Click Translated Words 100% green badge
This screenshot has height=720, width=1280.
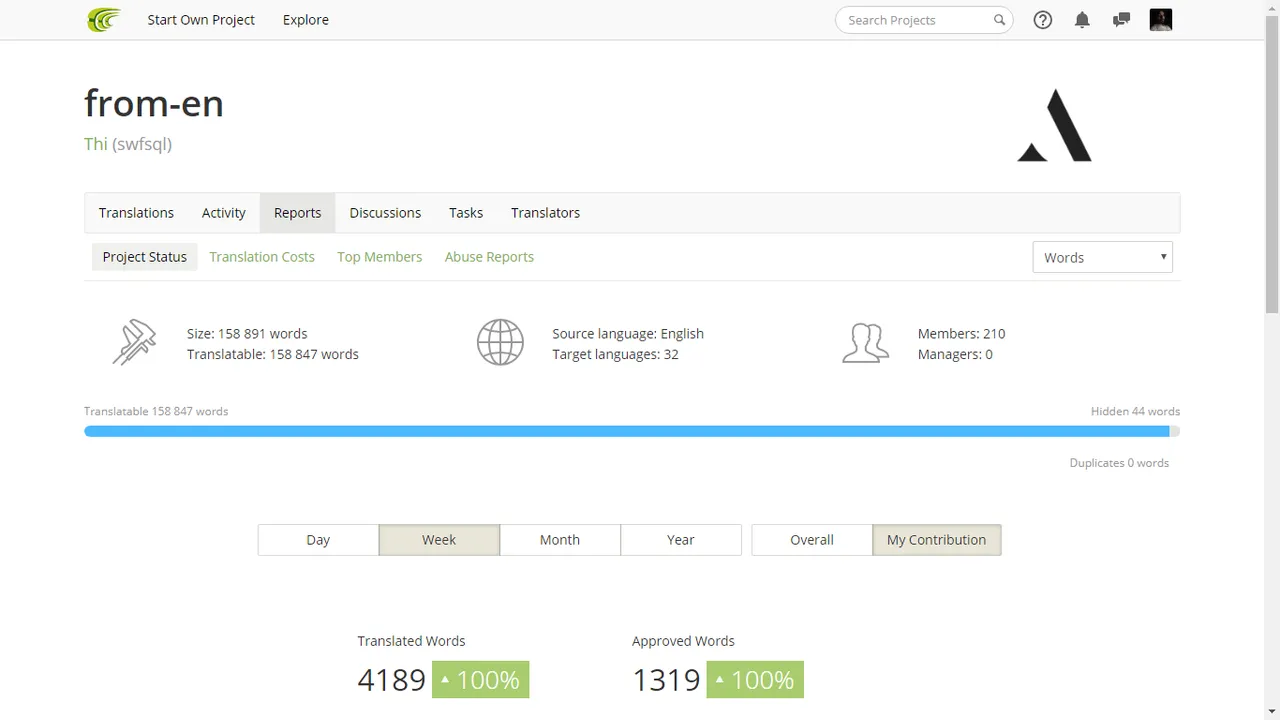[x=481, y=680]
